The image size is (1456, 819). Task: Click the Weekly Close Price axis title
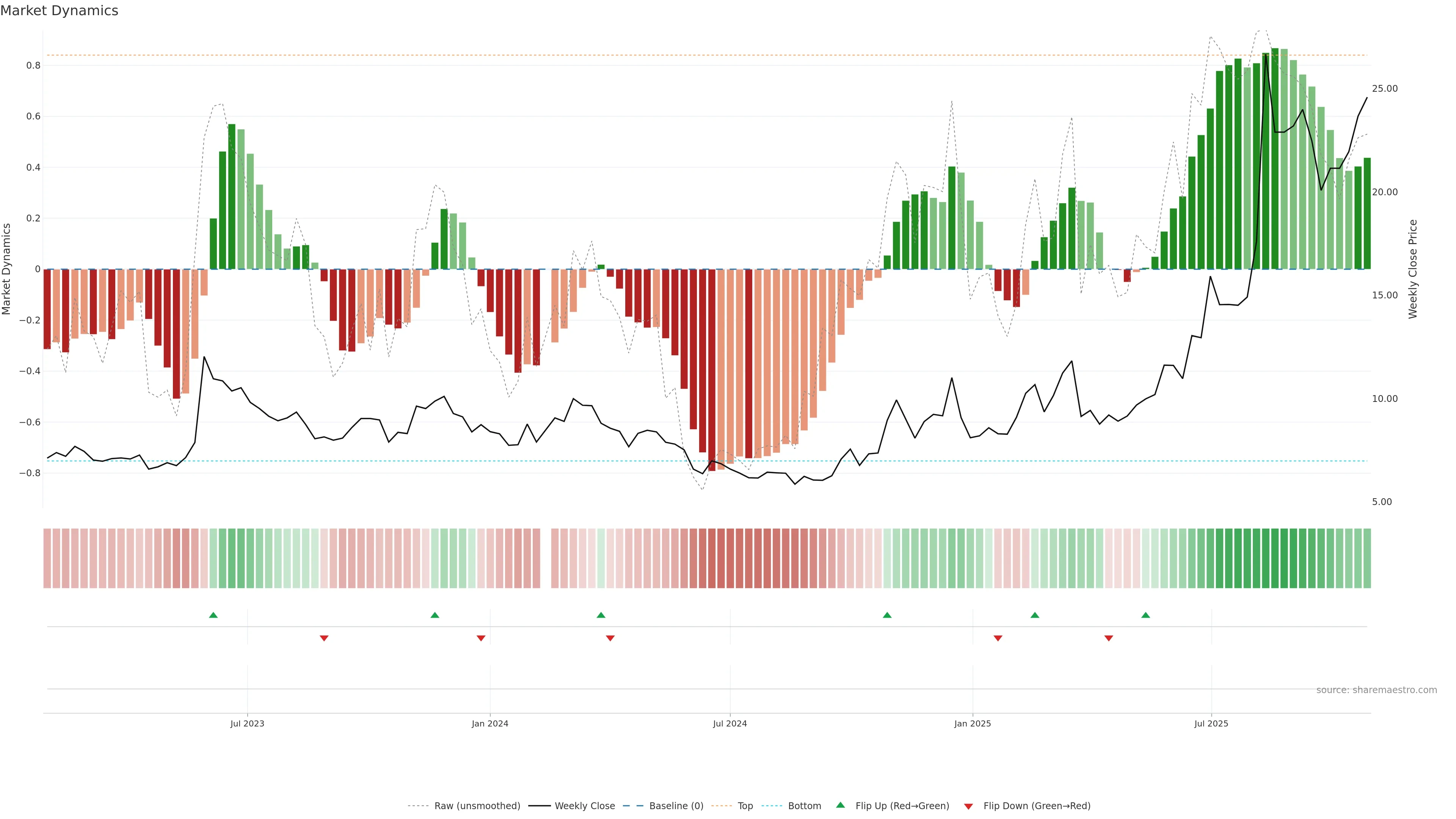pyautogui.click(x=1412, y=269)
